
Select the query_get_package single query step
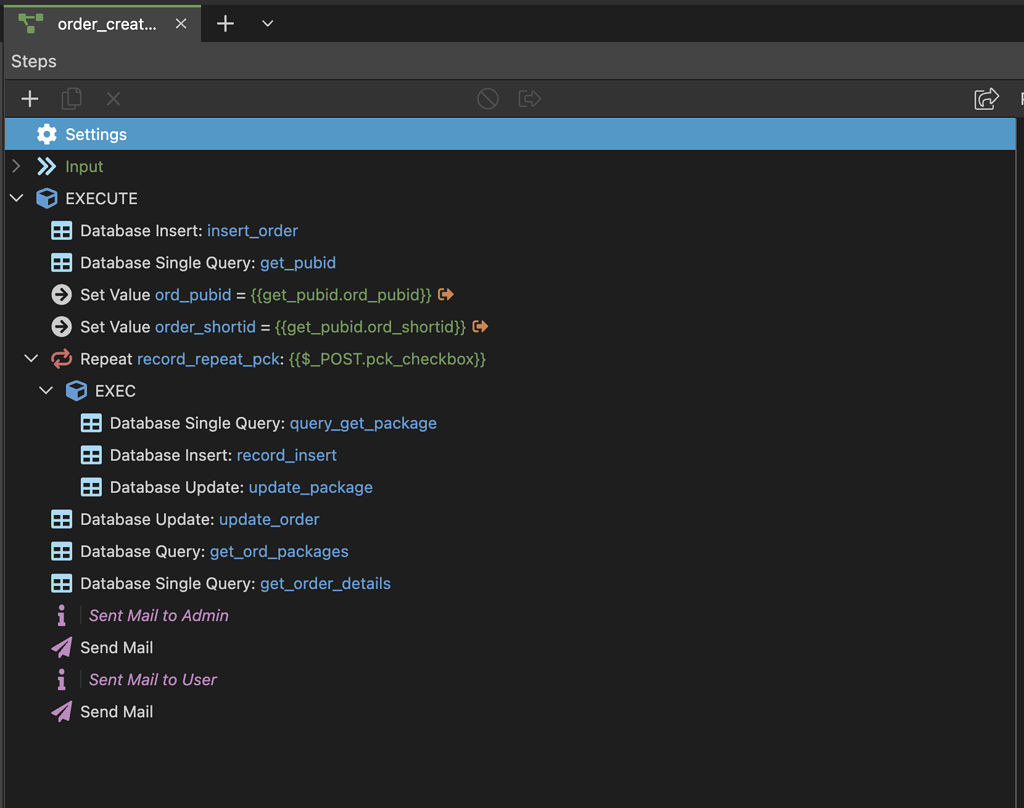272,423
